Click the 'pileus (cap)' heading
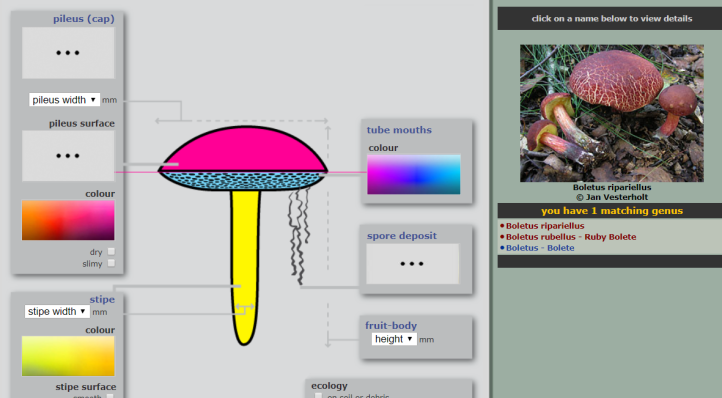 [84, 19]
